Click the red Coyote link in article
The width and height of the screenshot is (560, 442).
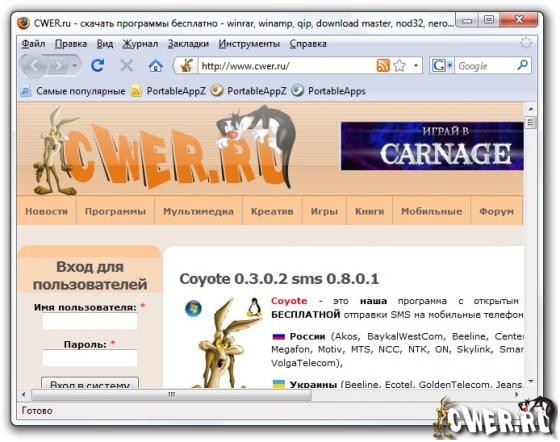(289, 301)
